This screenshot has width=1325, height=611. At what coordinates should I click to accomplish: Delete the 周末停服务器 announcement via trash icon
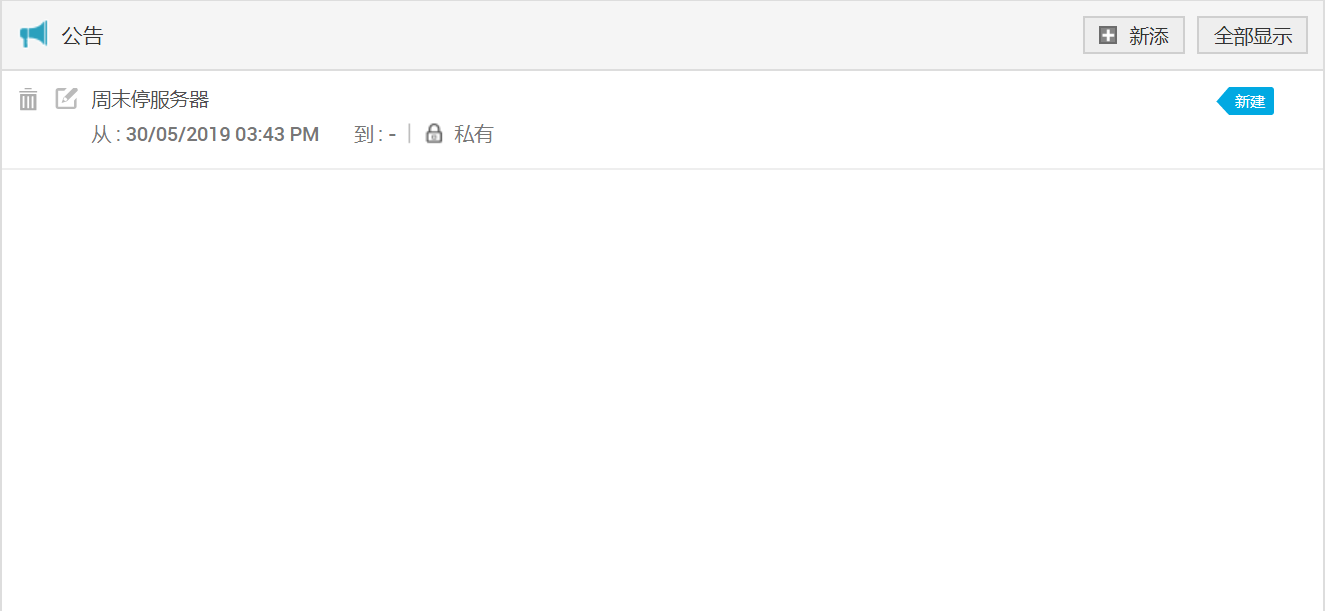[x=28, y=99]
